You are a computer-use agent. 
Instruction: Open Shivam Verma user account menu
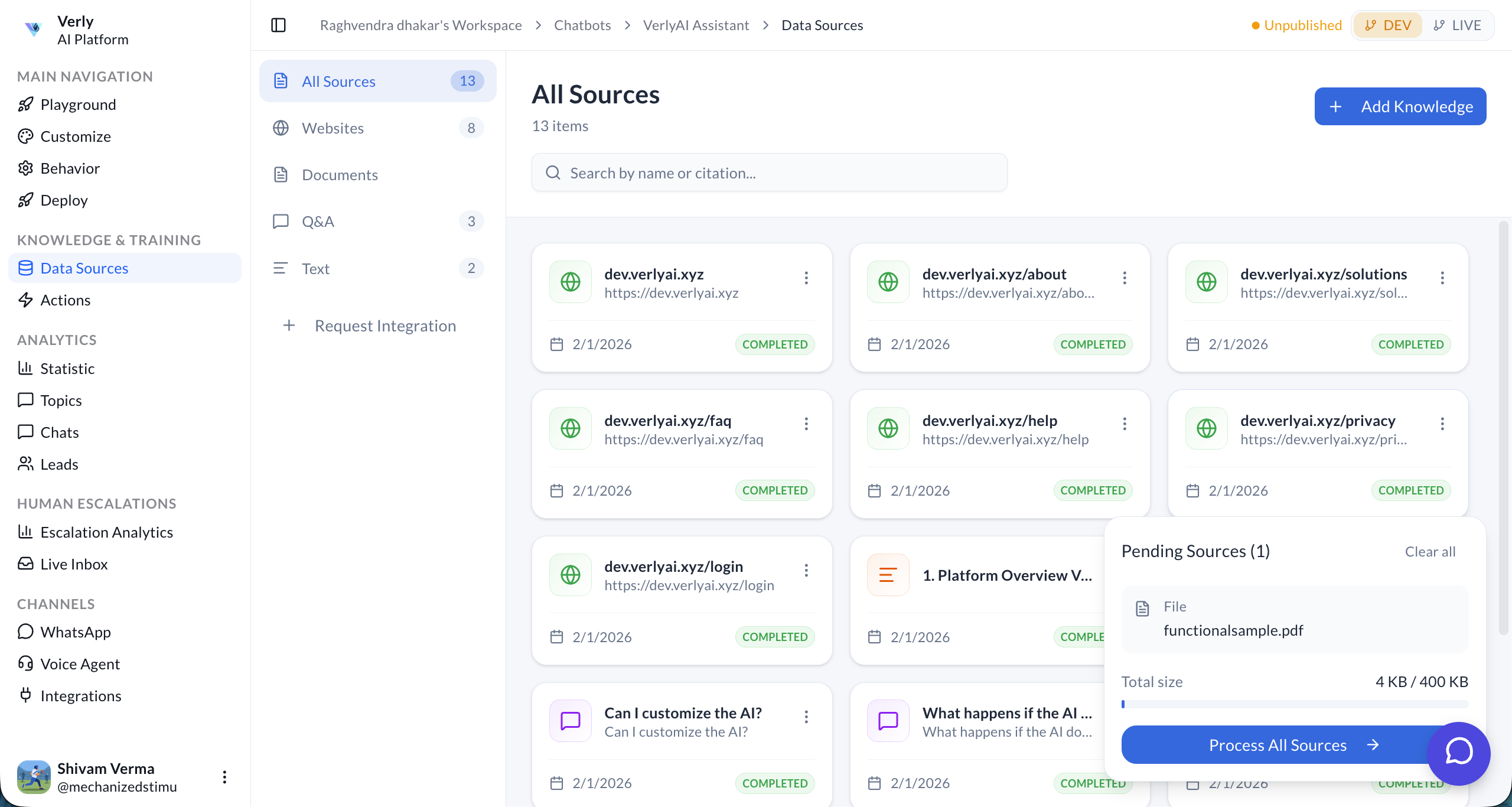224,777
